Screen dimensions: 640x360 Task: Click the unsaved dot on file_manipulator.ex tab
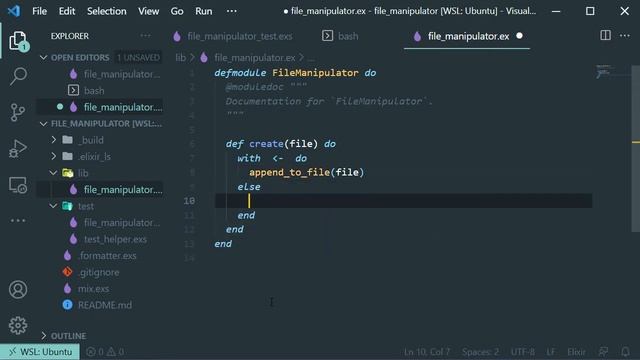coord(520,36)
